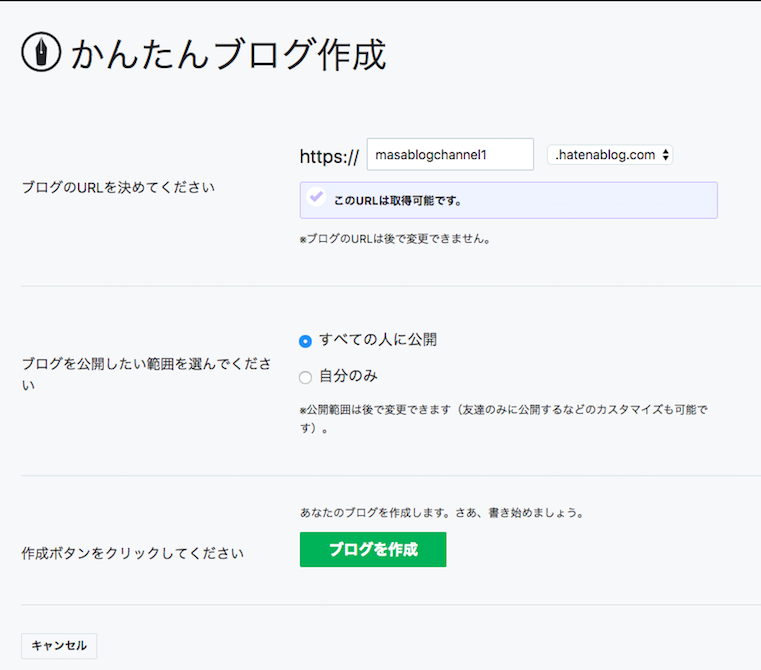Open the .hatenablog.com domain dropdown
The image size is (761, 670).
[x=610, y=155]
